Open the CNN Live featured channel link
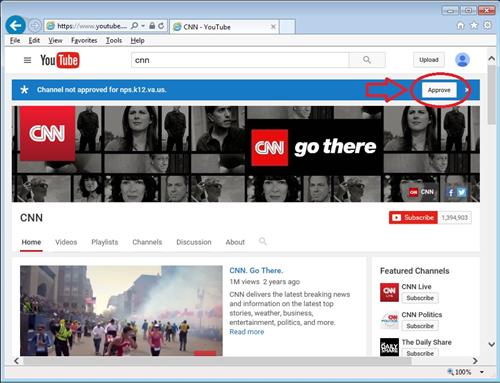The width and height of the screenshot is (500, 383). coord(416,287)
